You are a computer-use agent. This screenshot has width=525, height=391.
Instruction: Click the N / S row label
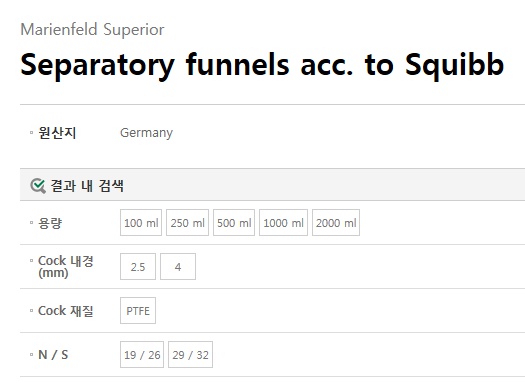pyautogui.click(x=53, y=355)
